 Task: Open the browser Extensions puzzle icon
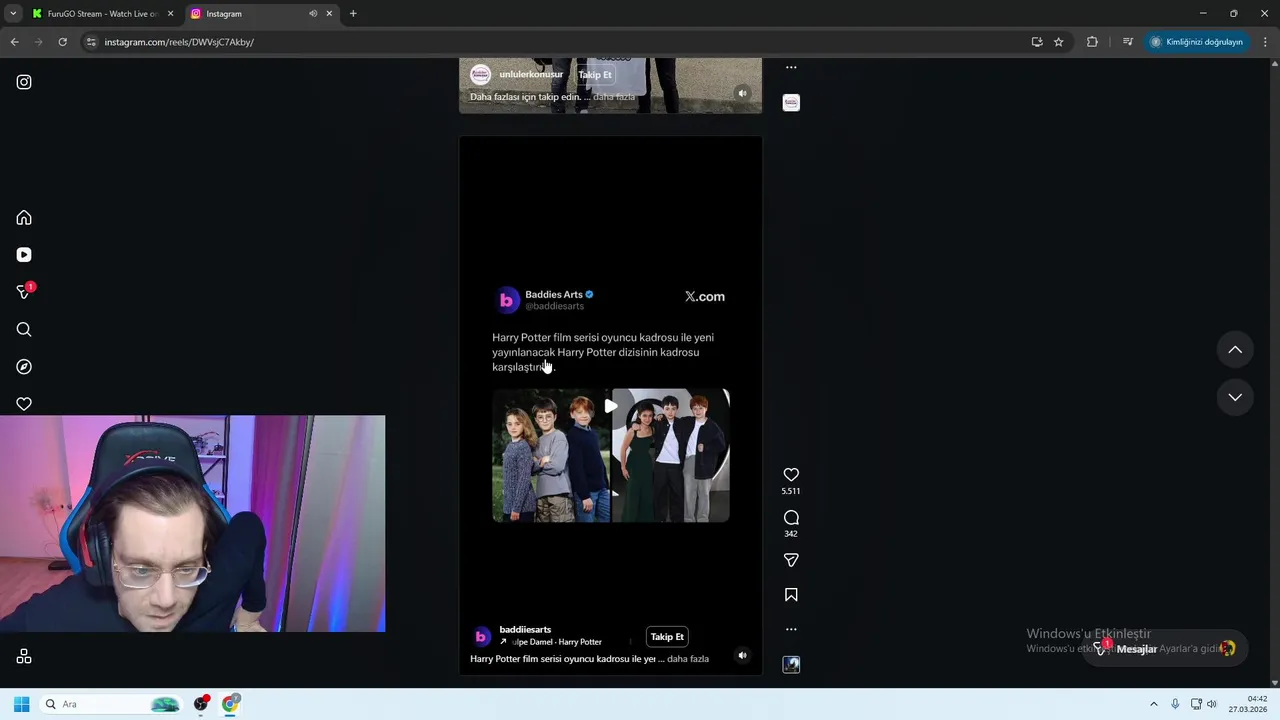coord(1092,42)
